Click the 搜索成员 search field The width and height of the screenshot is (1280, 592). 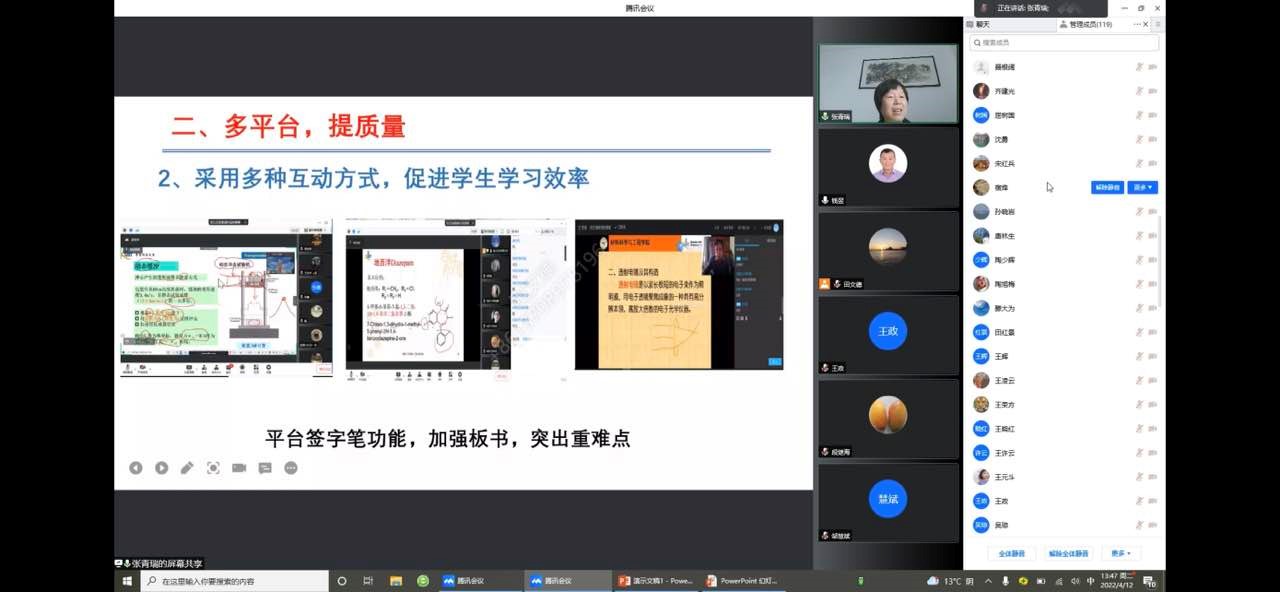pyautogui.click(x=1065, y=43)
